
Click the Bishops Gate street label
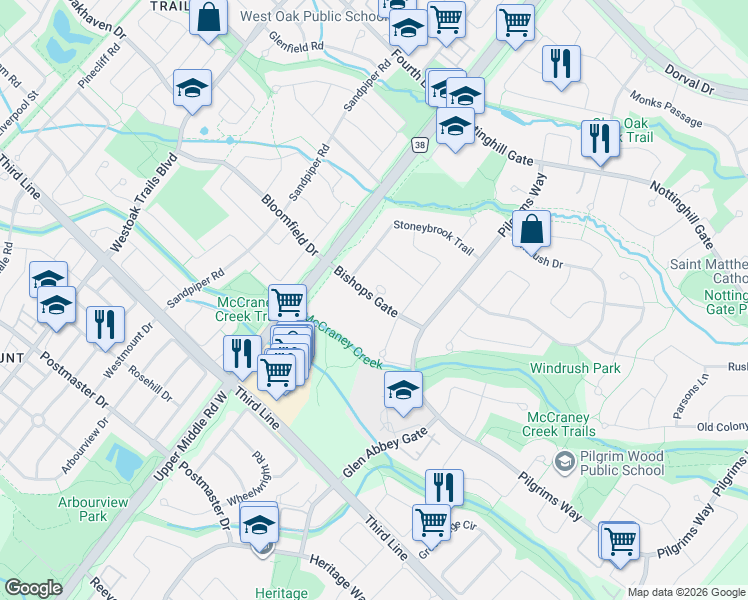point(365,291)
